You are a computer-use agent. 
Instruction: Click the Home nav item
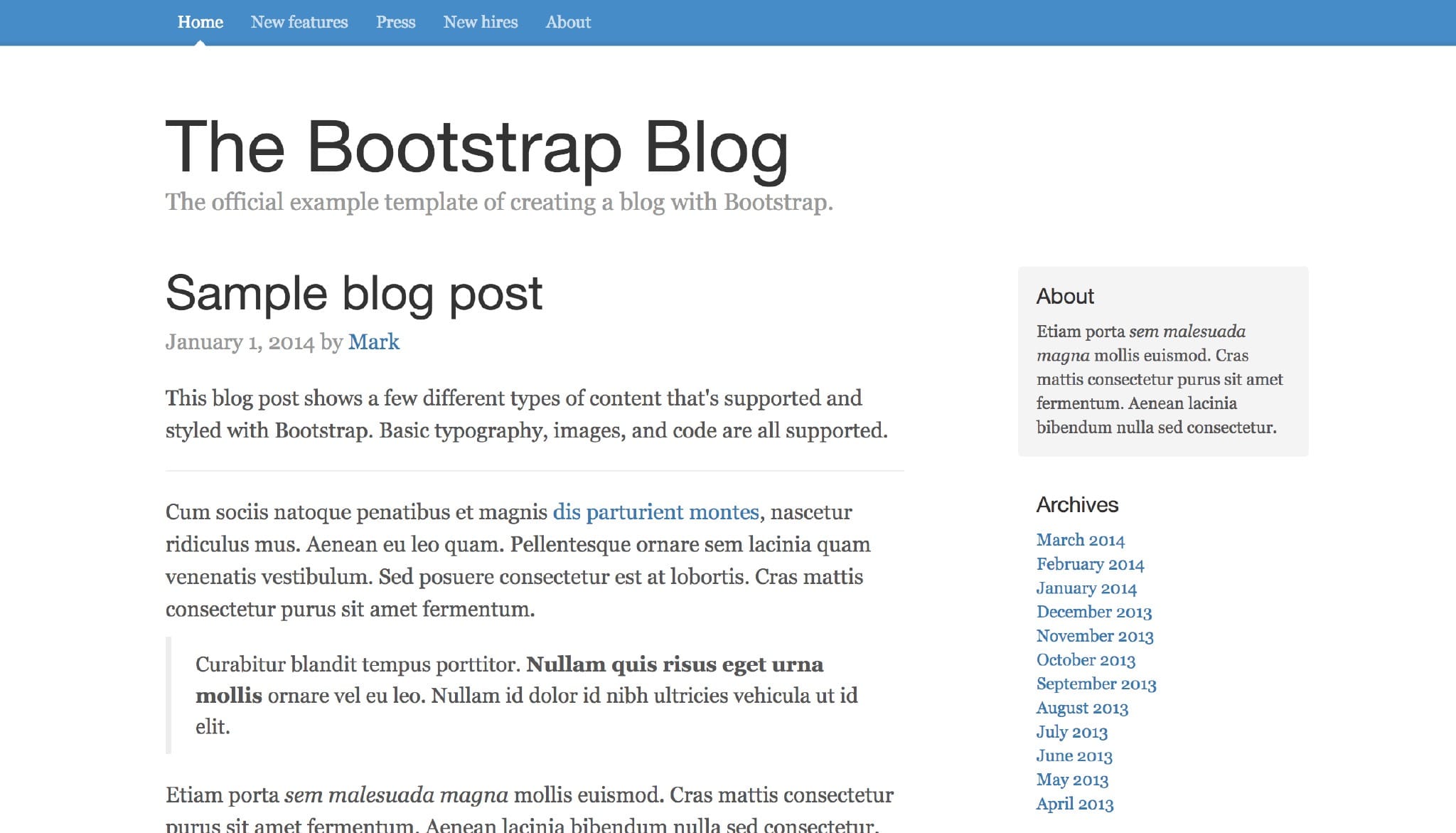tap(200, 22)
